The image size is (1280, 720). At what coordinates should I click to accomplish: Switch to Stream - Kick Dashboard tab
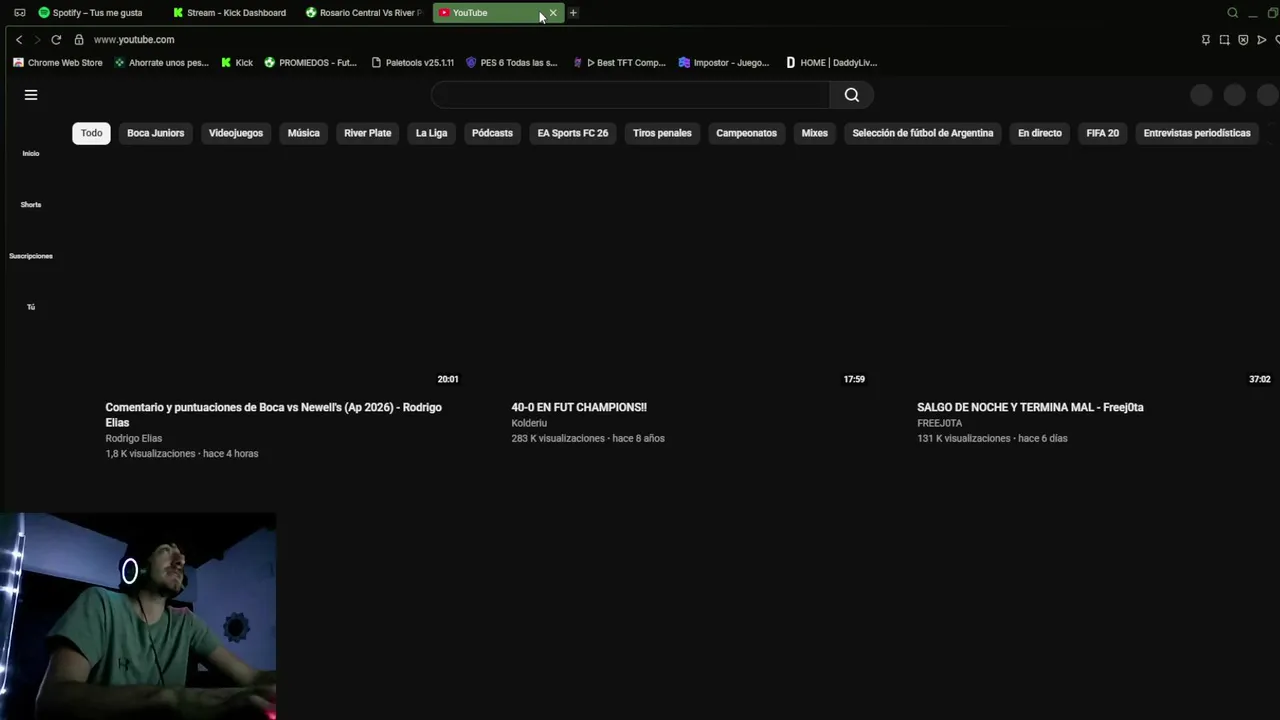click(231, 13)
